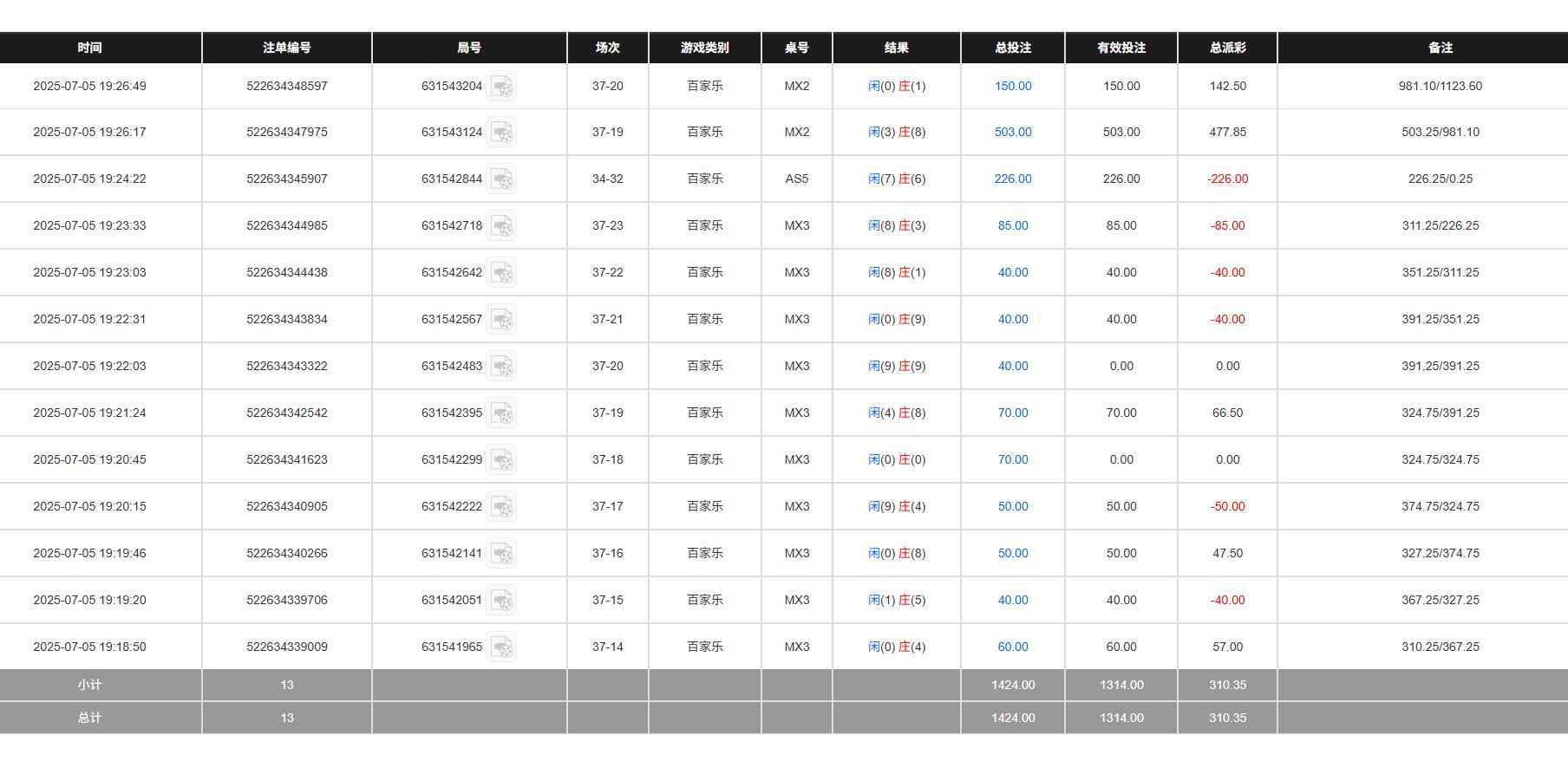Open the replay icon for round 631542222
Viewport: 1568px width, 761px height.
click(501, 507)
